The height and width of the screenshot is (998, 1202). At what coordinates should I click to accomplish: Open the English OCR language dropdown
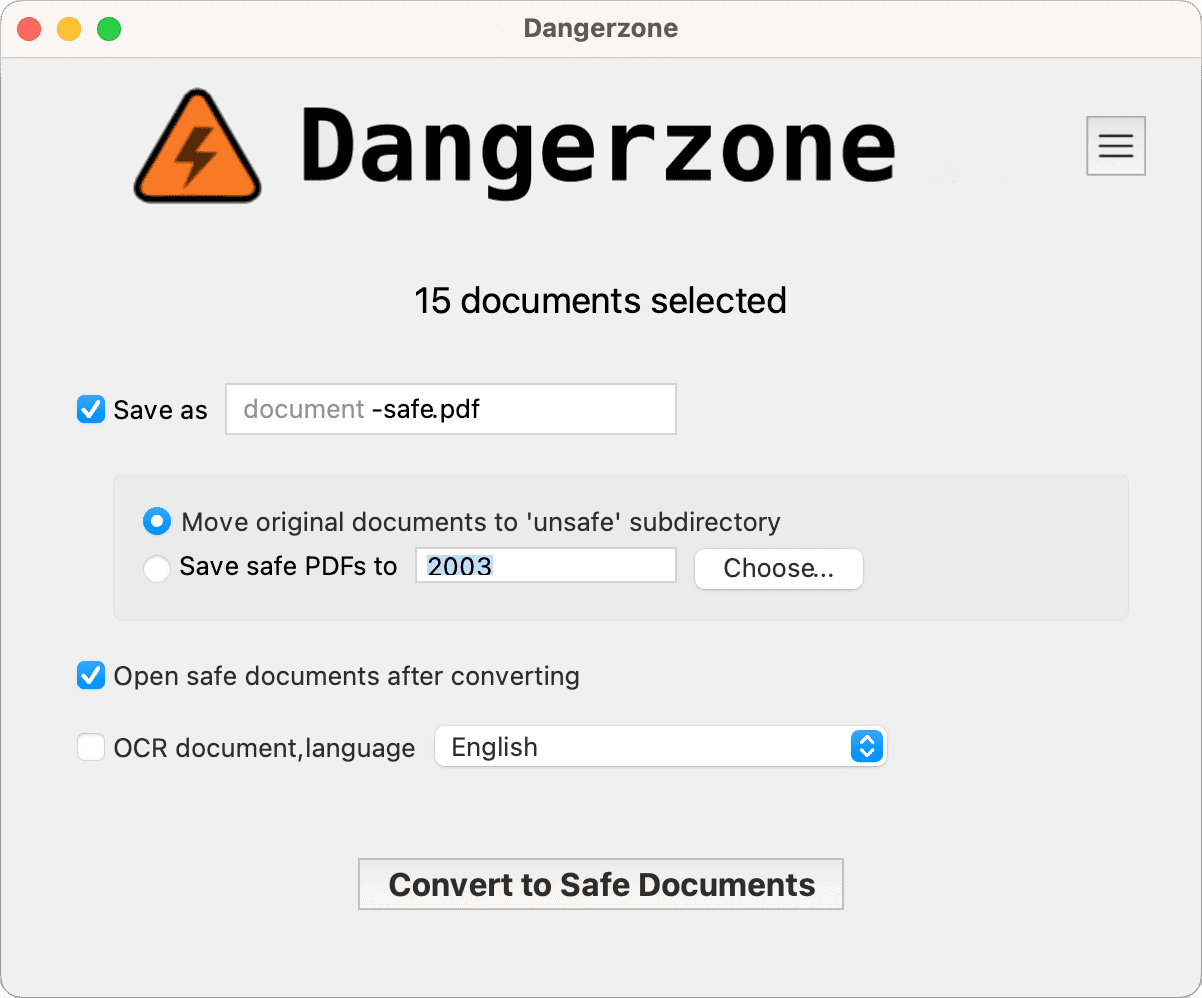coord(660,747)
